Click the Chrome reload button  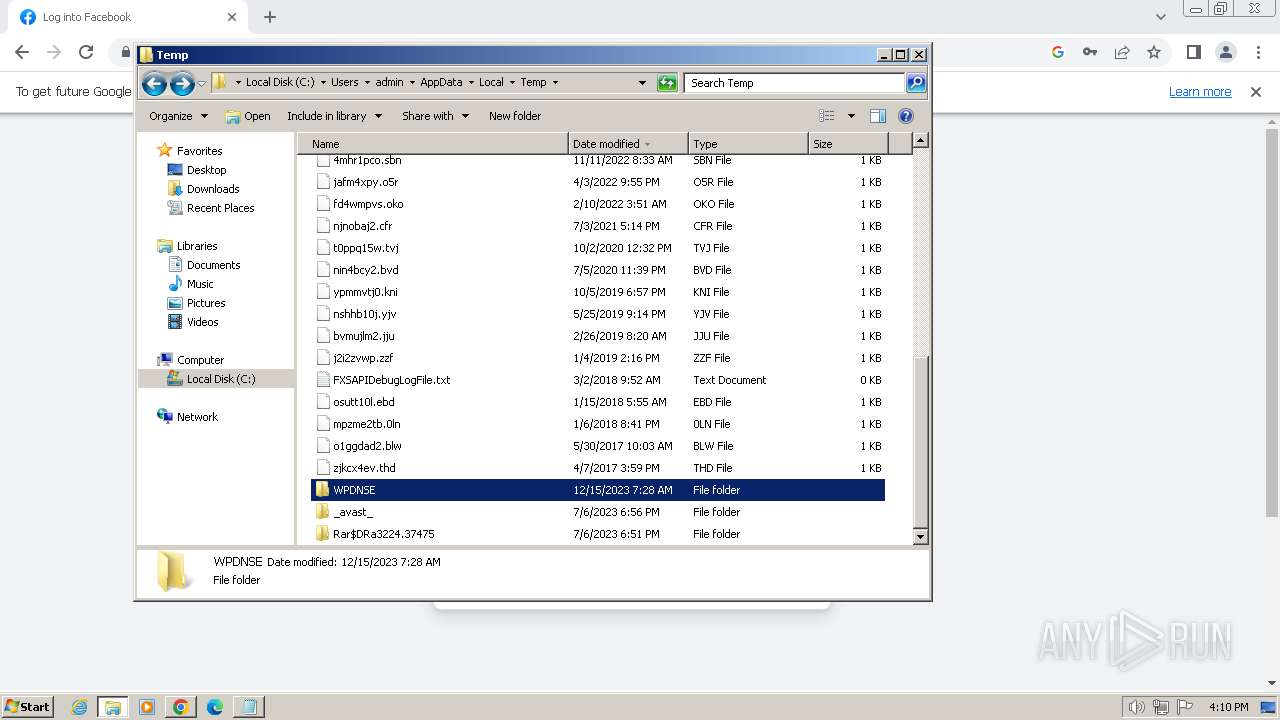click(x=86, y=52)
